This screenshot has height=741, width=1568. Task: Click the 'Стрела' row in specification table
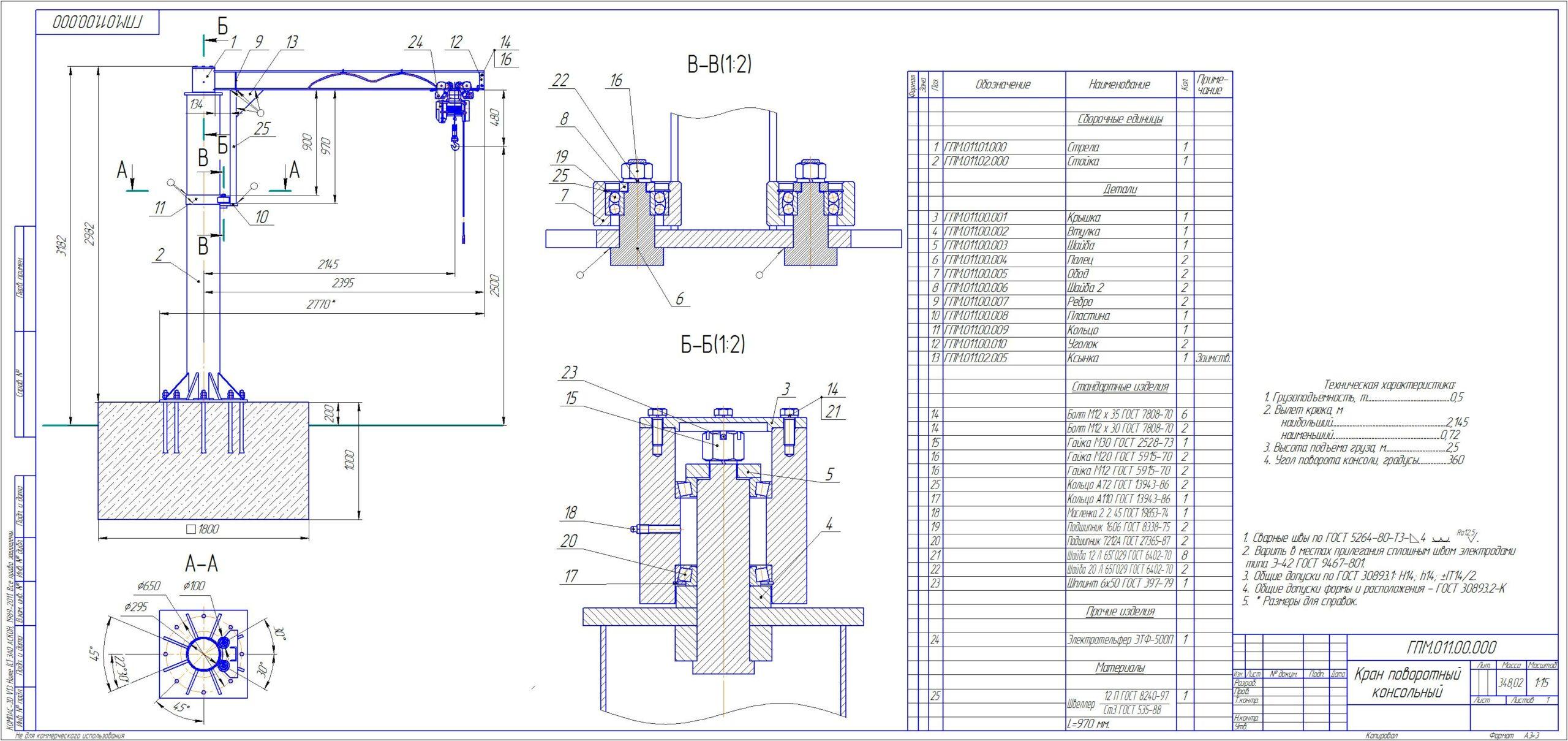pos(1083,148)
